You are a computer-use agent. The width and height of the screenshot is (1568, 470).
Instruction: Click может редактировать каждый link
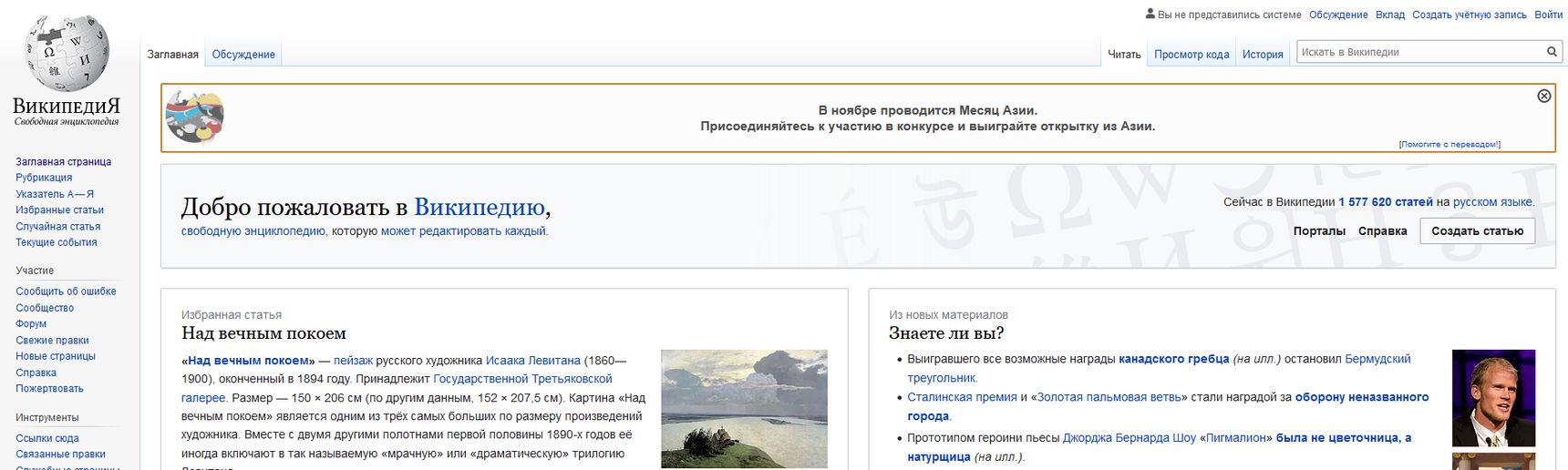(x=463, y=231)
